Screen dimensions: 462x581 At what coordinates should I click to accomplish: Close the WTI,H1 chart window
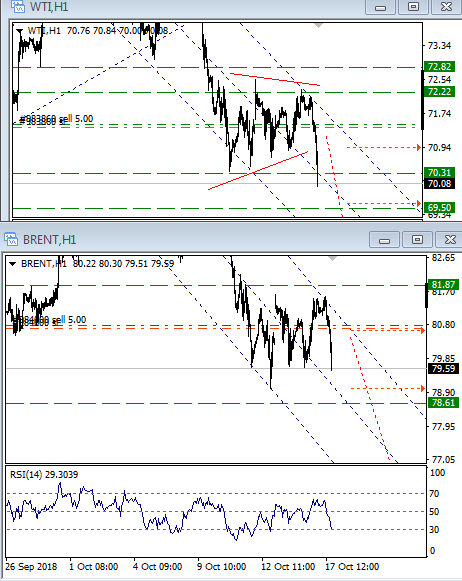coord(446,7)
